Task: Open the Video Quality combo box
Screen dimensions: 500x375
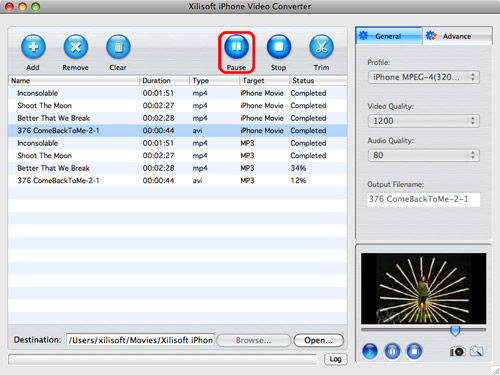Action: (424, 121)
